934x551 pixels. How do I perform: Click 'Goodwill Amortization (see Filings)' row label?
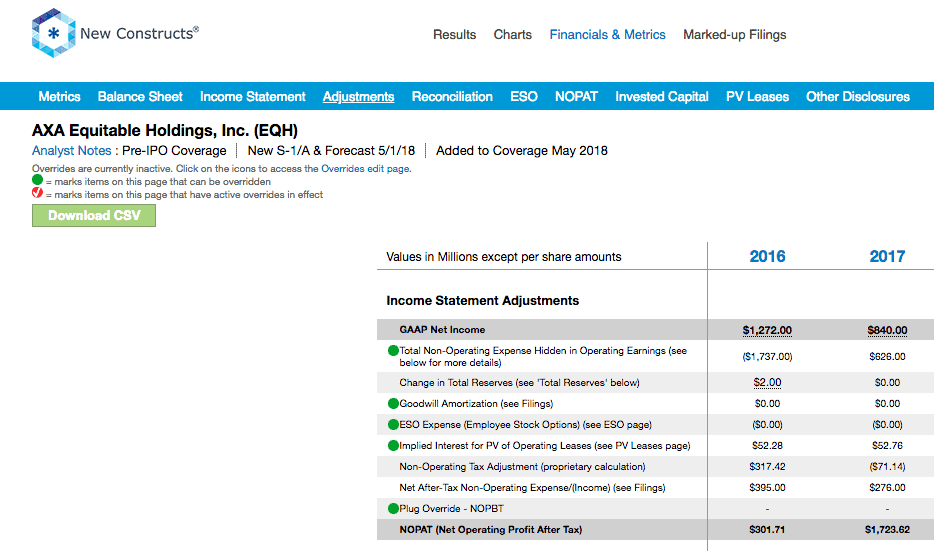(x=476, y=404)
